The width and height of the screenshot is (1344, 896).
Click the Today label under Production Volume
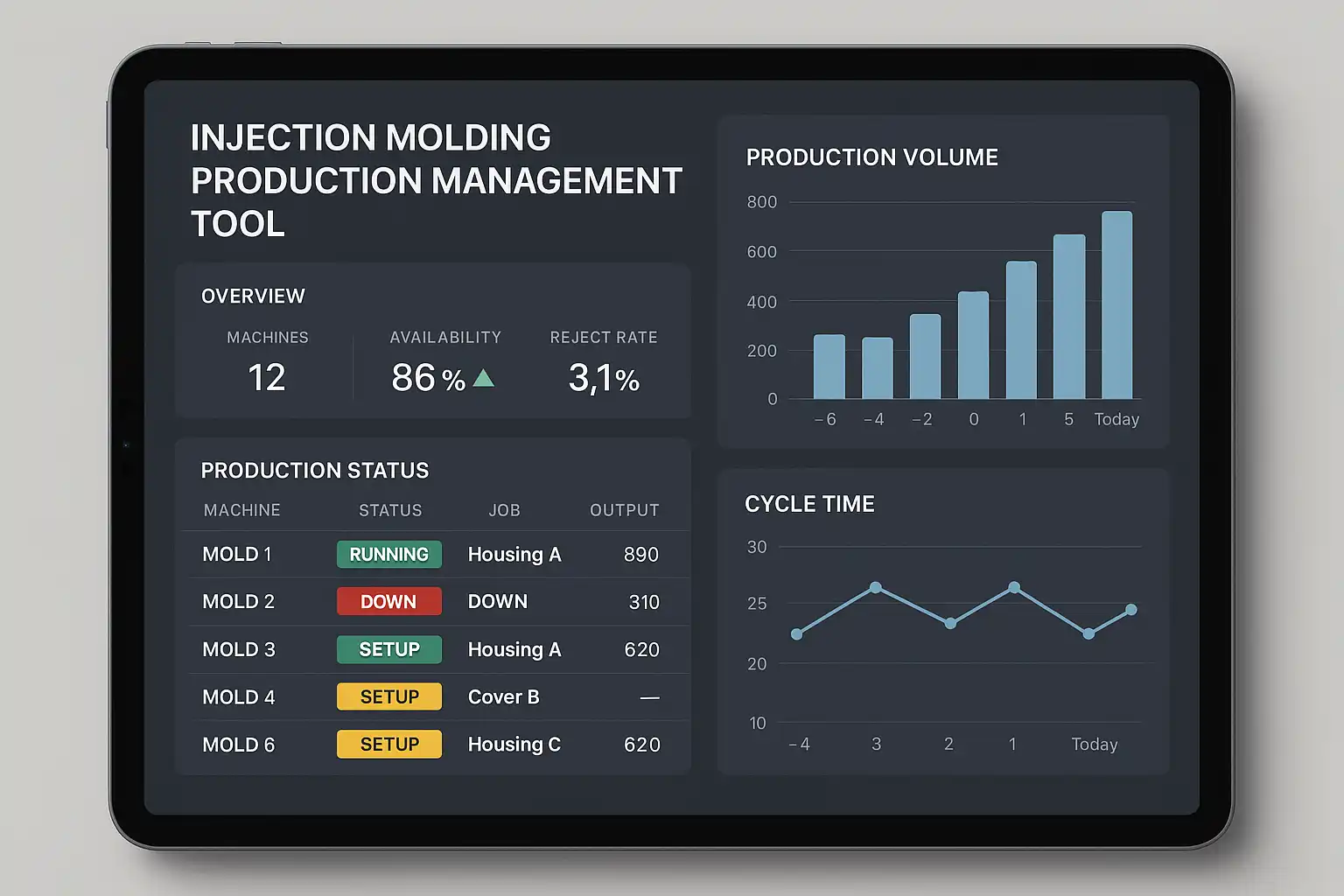[x=1116, y=419]
